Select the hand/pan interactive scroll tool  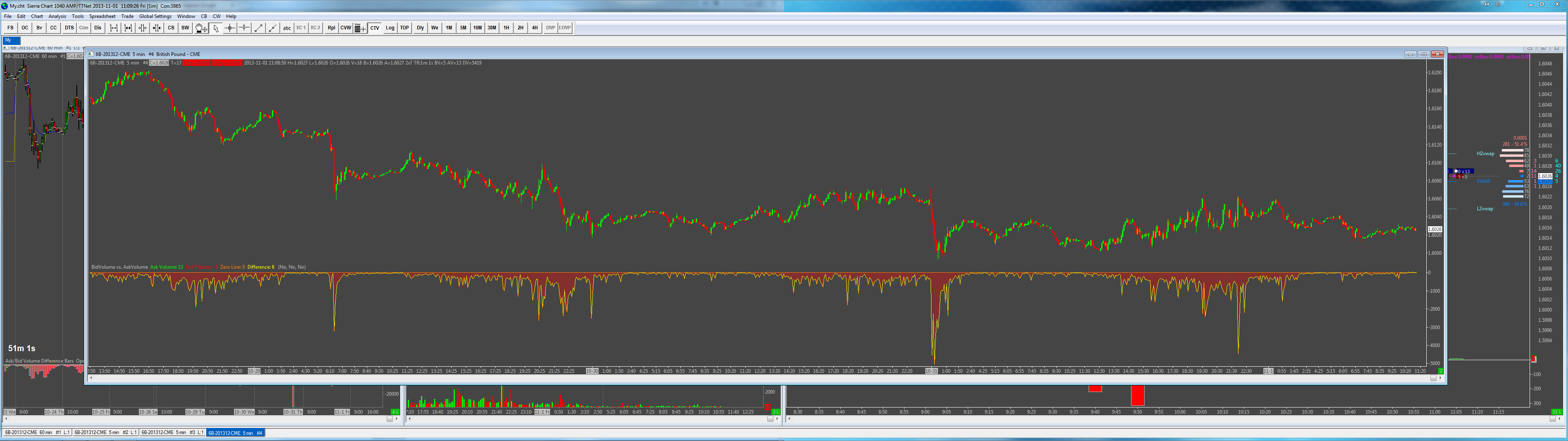tap(201, 28)
